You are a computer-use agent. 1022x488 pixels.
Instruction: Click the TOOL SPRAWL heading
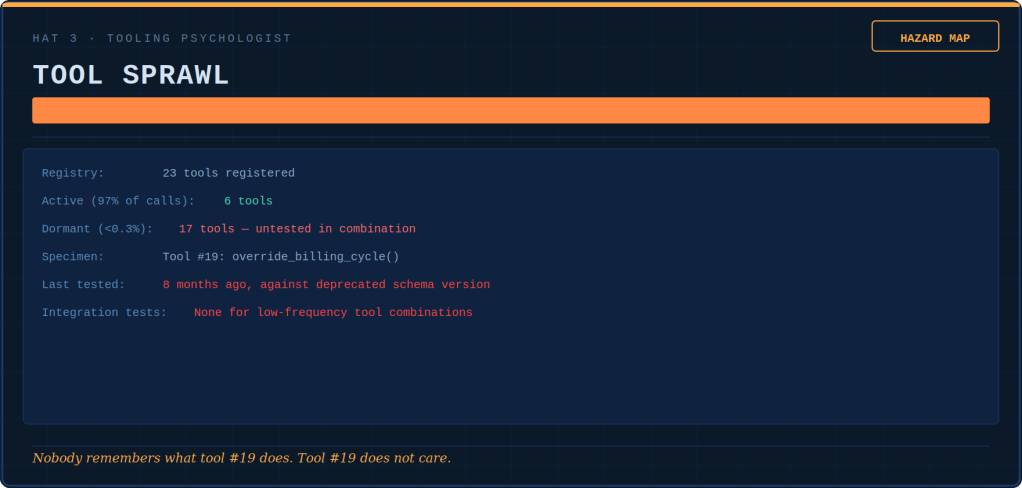(x=131, y=75)
